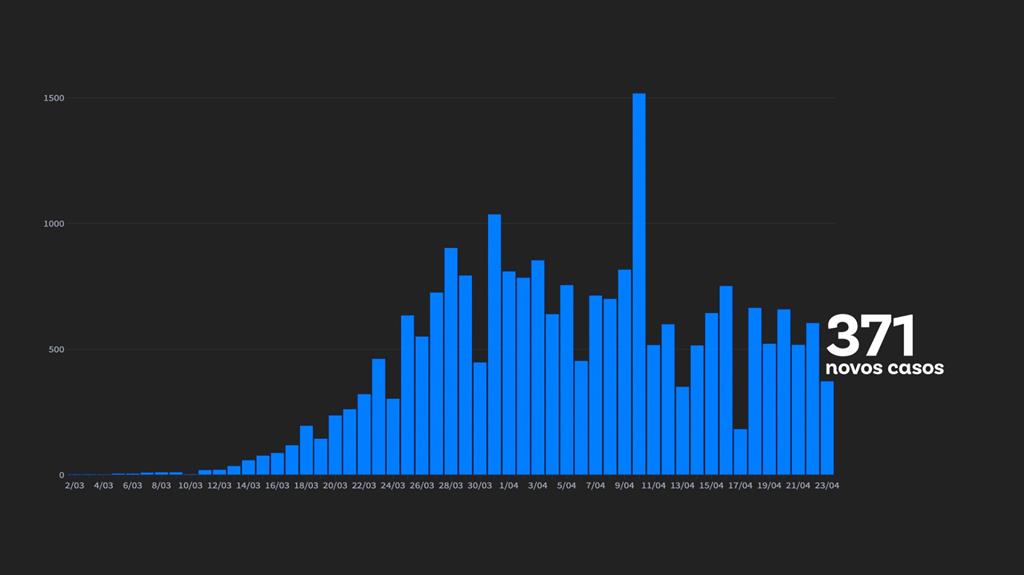Click the 1/04 x-axis date label
Screen dimensions: 1024x575
(508, 486)
